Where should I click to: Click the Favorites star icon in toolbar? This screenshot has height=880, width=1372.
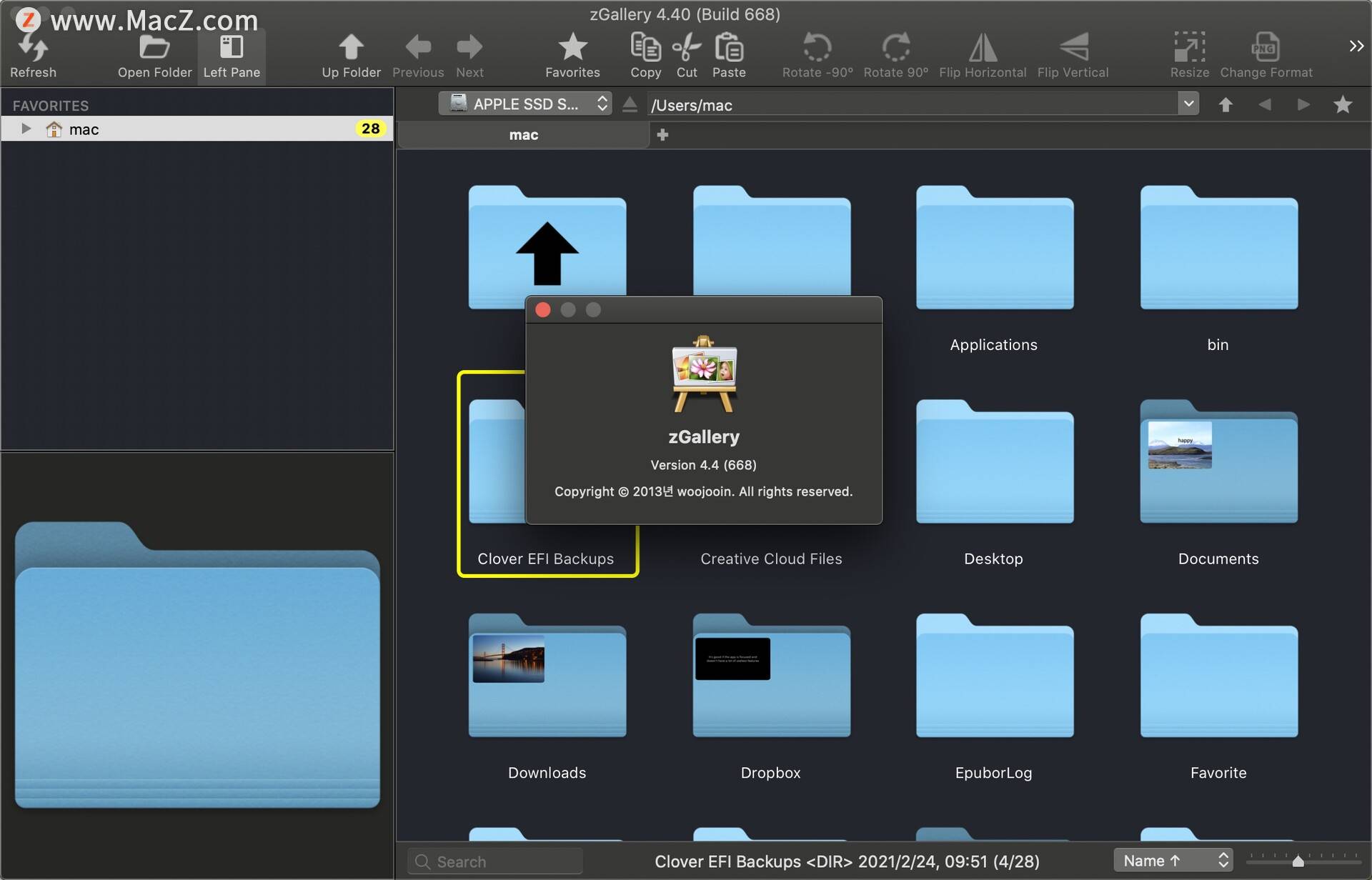pos(572,47)
